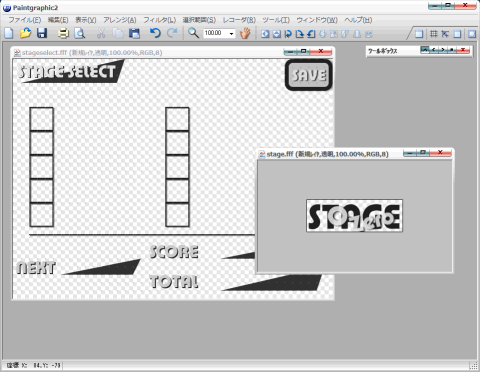Click the STAGE Zero logo image
480x372 pixels.
[354, 216]
